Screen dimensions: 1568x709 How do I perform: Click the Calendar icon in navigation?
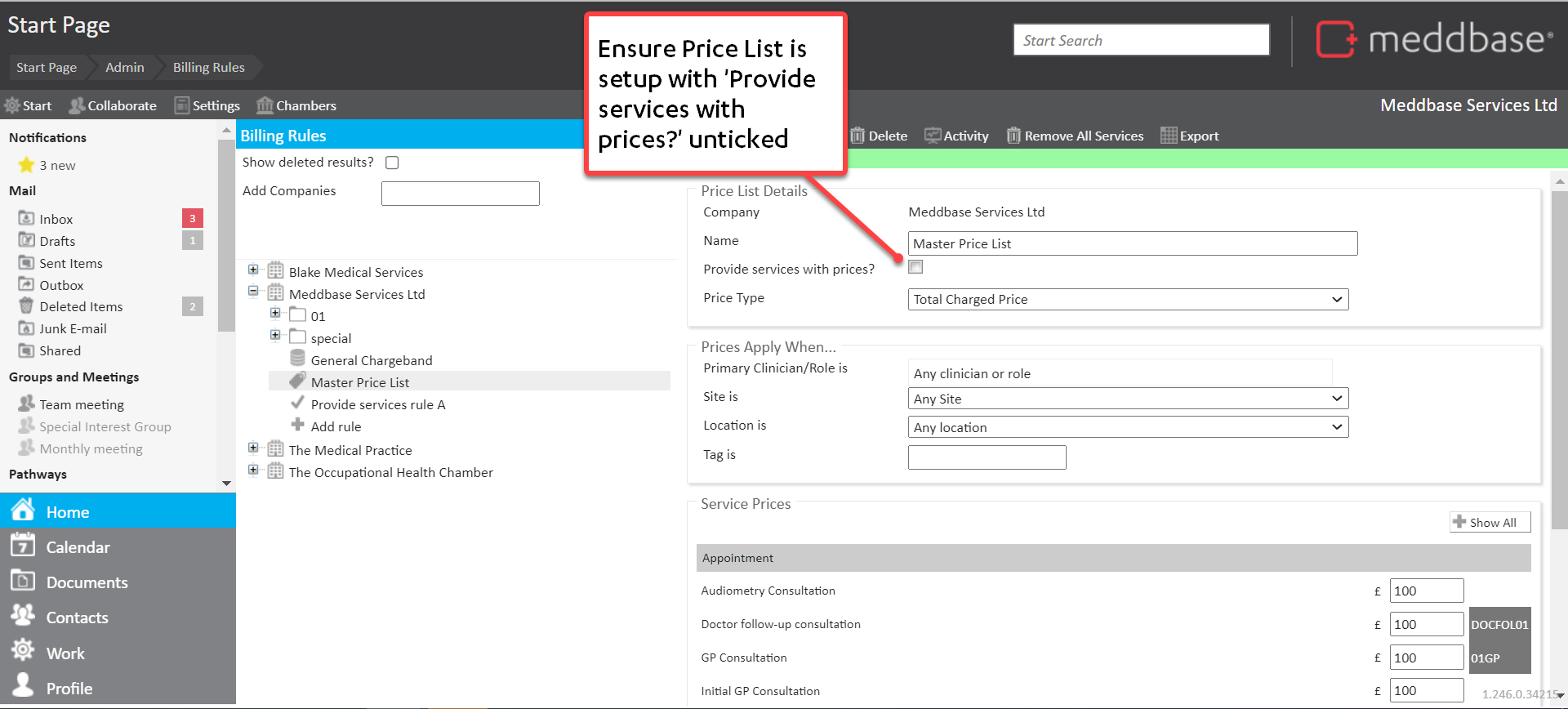pos(23,546)
